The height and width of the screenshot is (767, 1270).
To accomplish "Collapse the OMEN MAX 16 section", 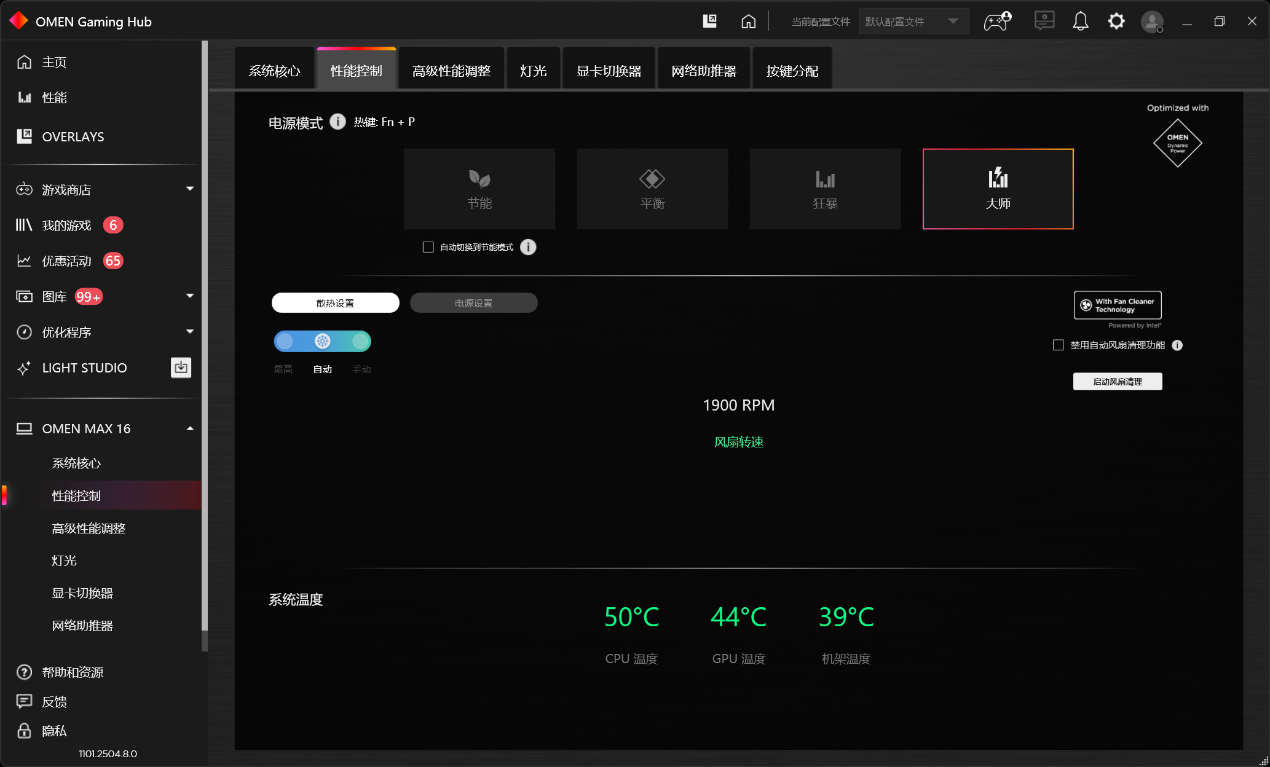I will (188, 427).
